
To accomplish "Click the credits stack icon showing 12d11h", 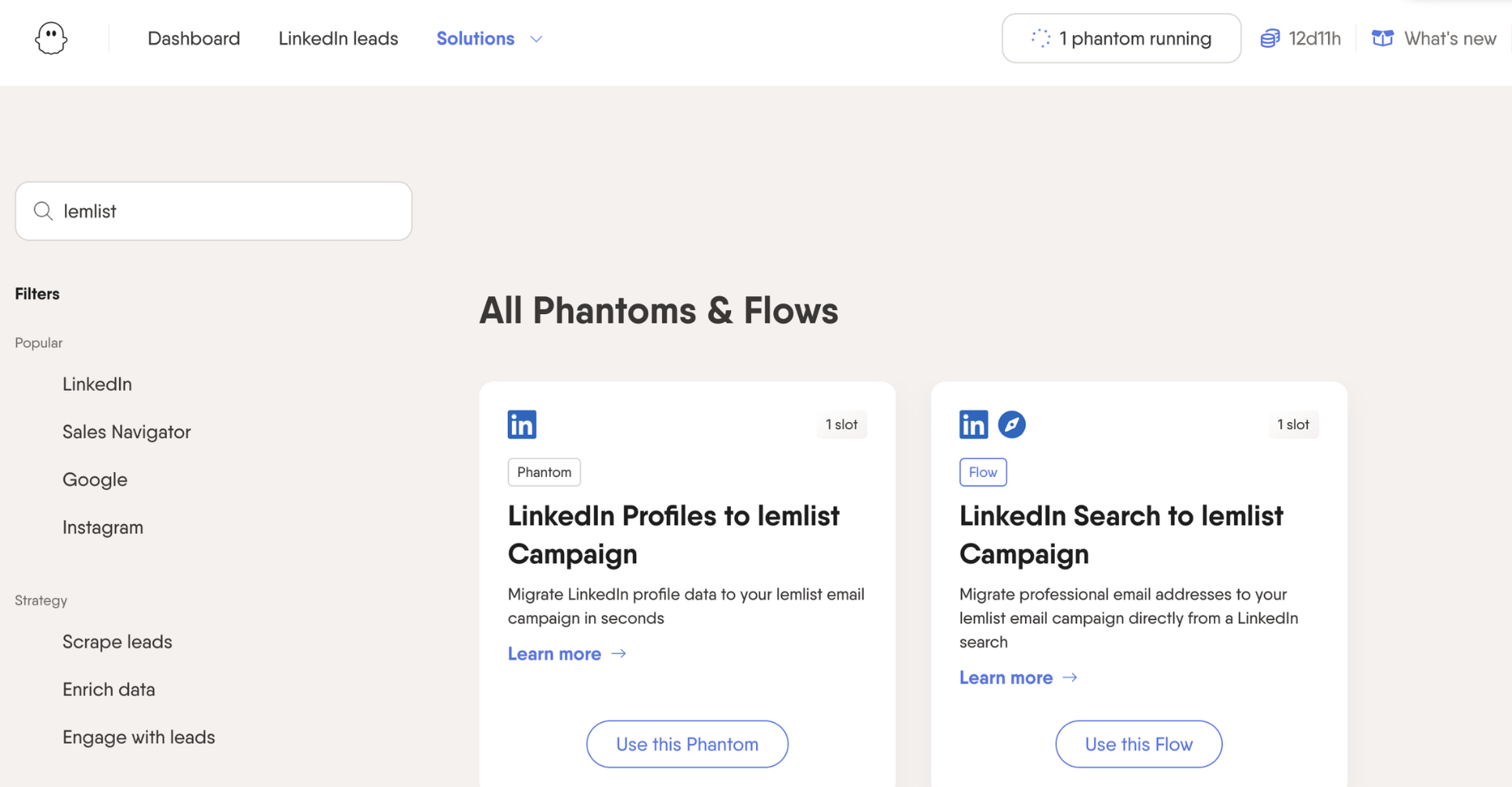I will pyautogui.click(x=1269, y=38).
